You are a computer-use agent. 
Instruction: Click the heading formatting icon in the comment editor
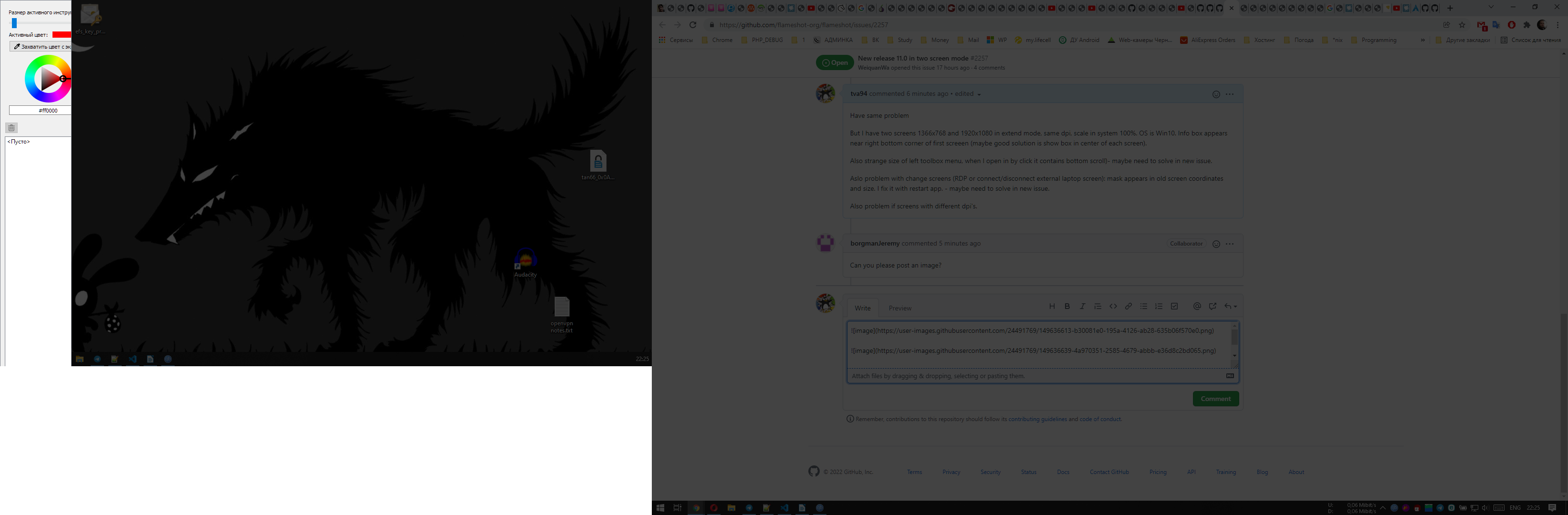pos(1052,307)
